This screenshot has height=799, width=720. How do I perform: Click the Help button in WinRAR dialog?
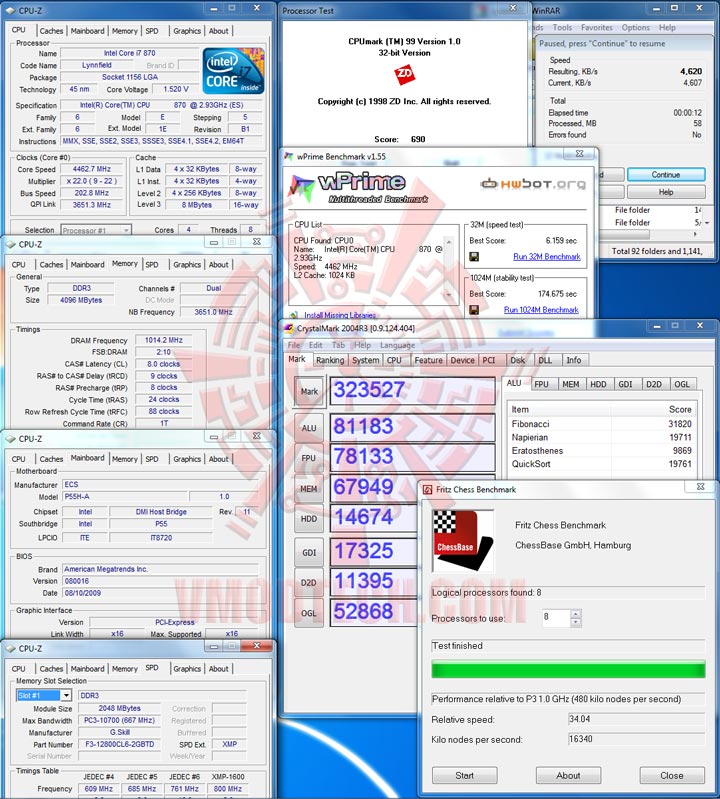(x=666, y=192)
